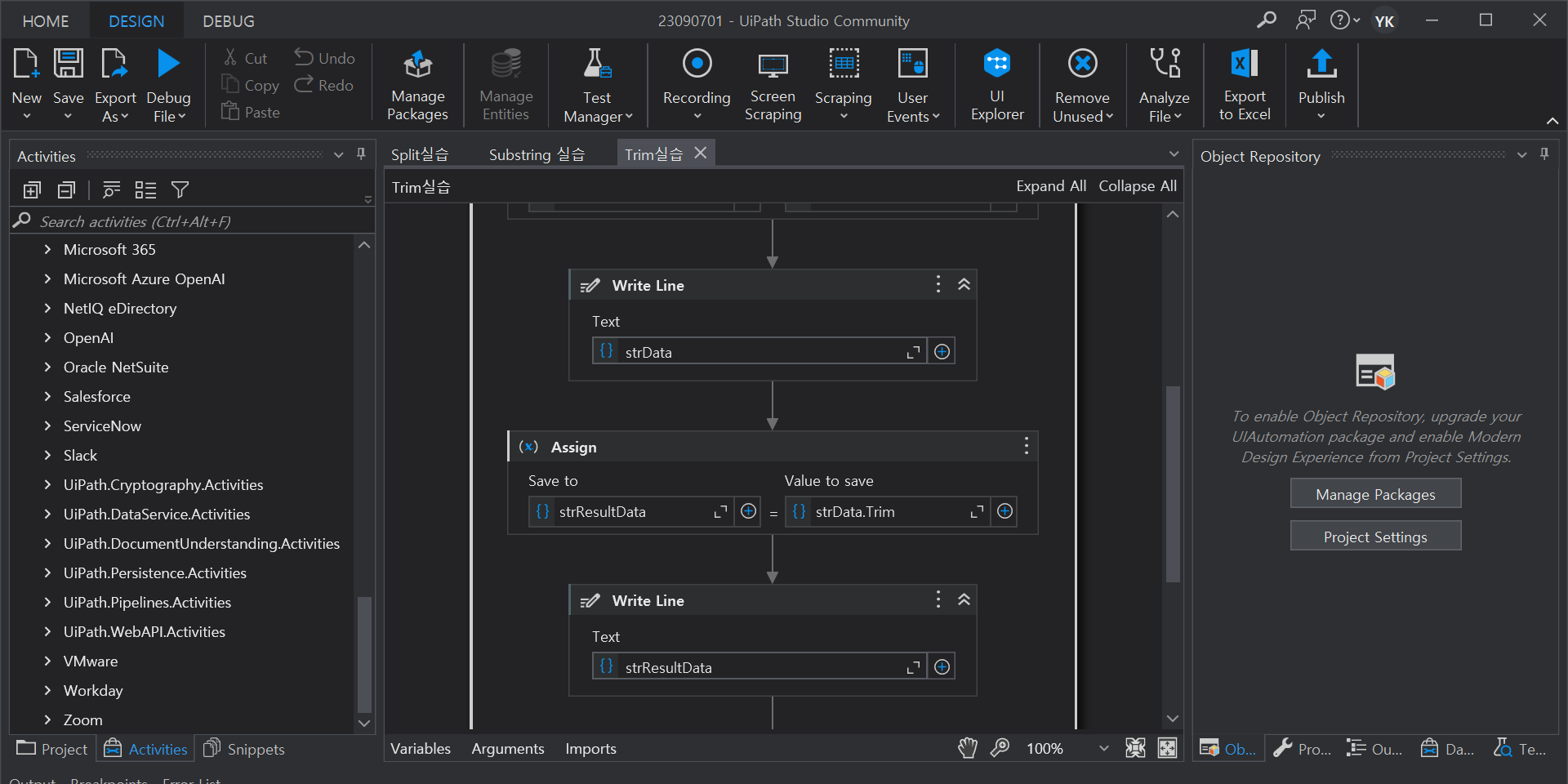Open zoom percentage dropdown
Viewport: 1568px width, 784px height.
click(x=1104, y=748)
